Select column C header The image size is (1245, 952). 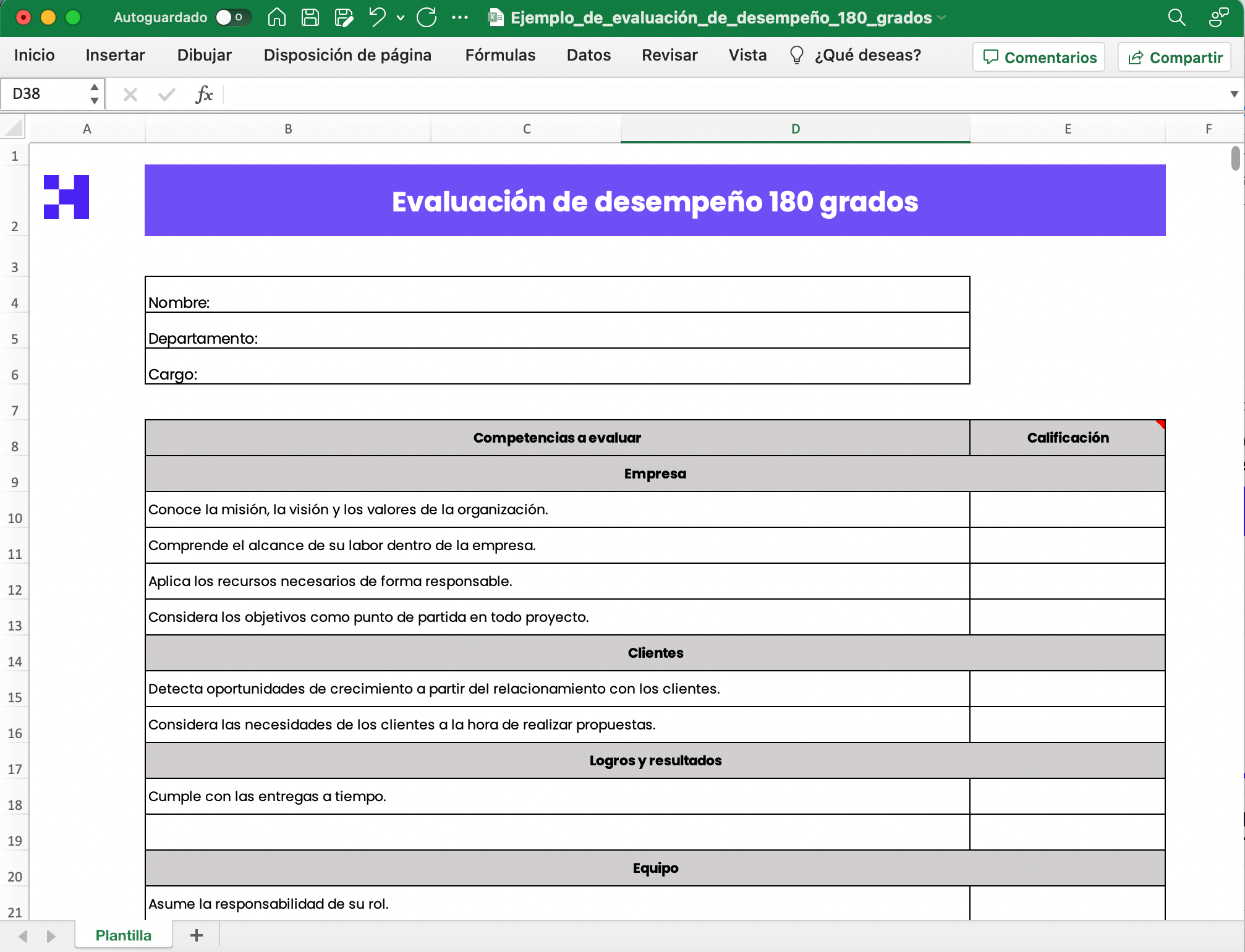[x=527, y=129]
